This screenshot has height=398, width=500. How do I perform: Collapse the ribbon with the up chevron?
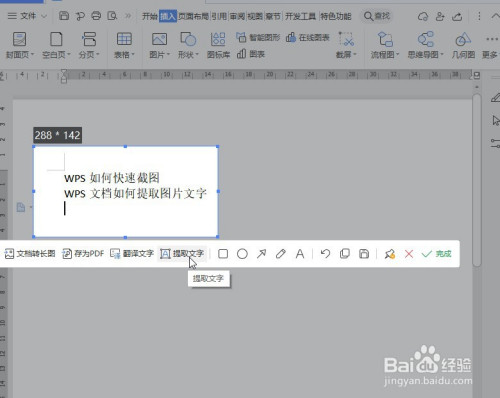coord(495,16)
